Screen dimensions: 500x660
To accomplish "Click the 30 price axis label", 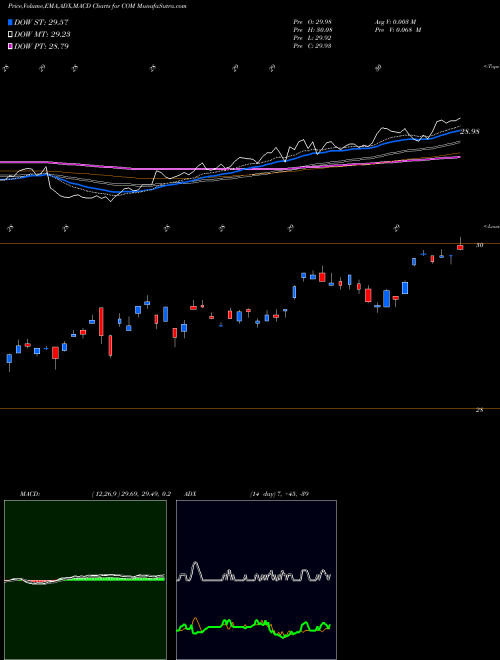I will 479,245.
